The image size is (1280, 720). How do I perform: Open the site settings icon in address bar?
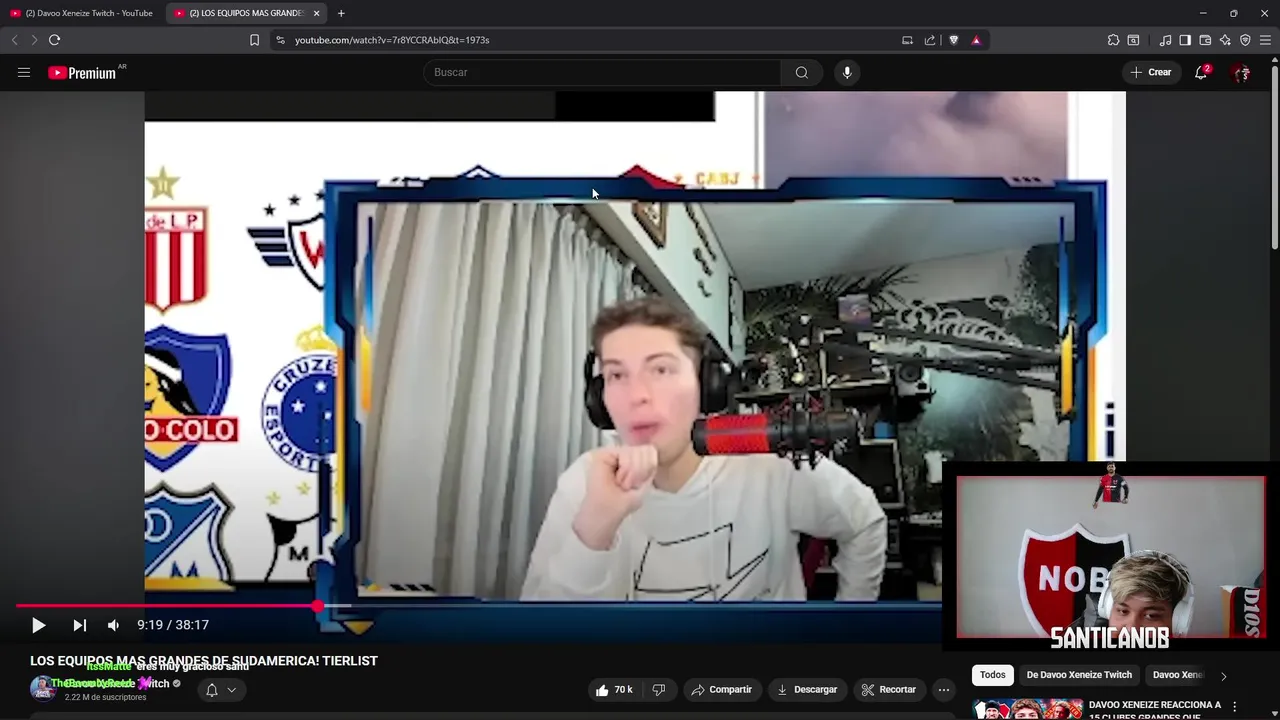click(x=280, y=40)
